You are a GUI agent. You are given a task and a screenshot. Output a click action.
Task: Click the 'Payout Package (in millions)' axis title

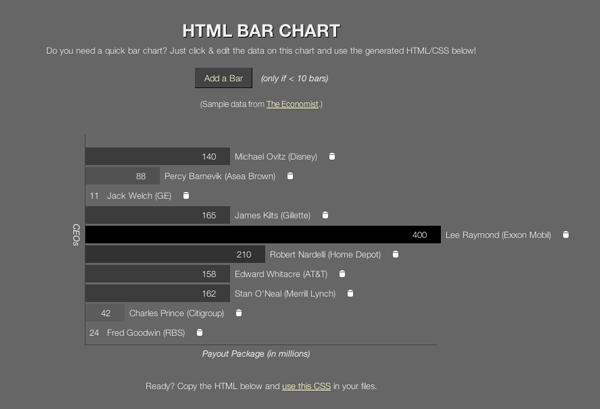[256, 354]
